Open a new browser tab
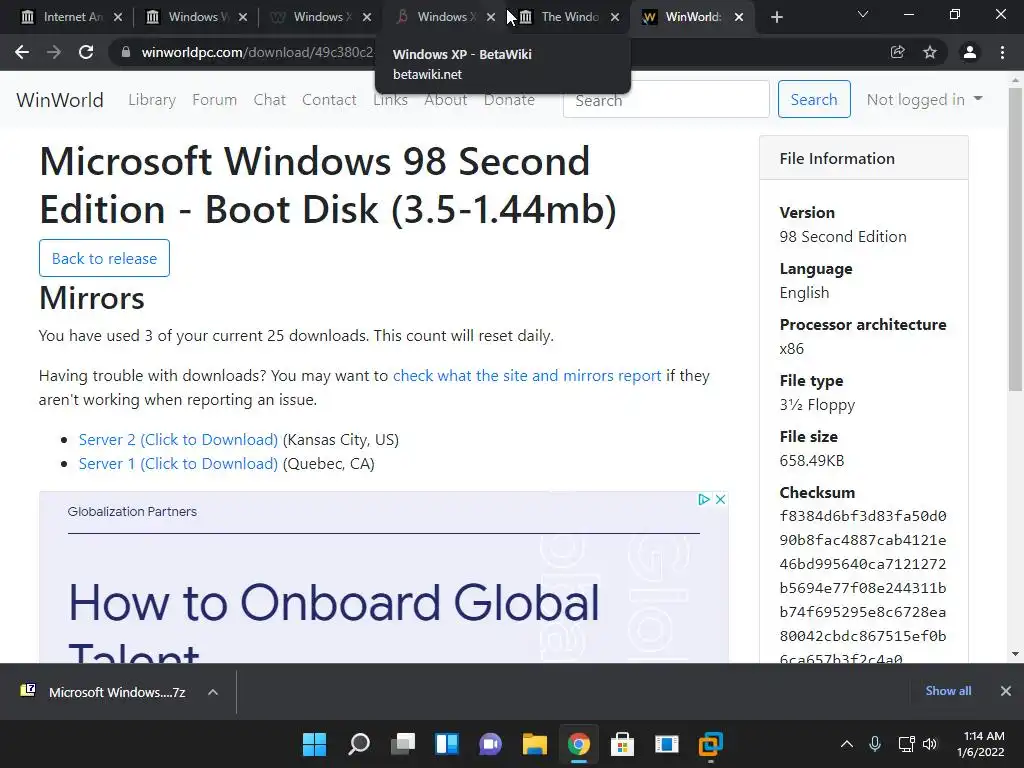The image size is (1024, 768). [x=776, y=17]
